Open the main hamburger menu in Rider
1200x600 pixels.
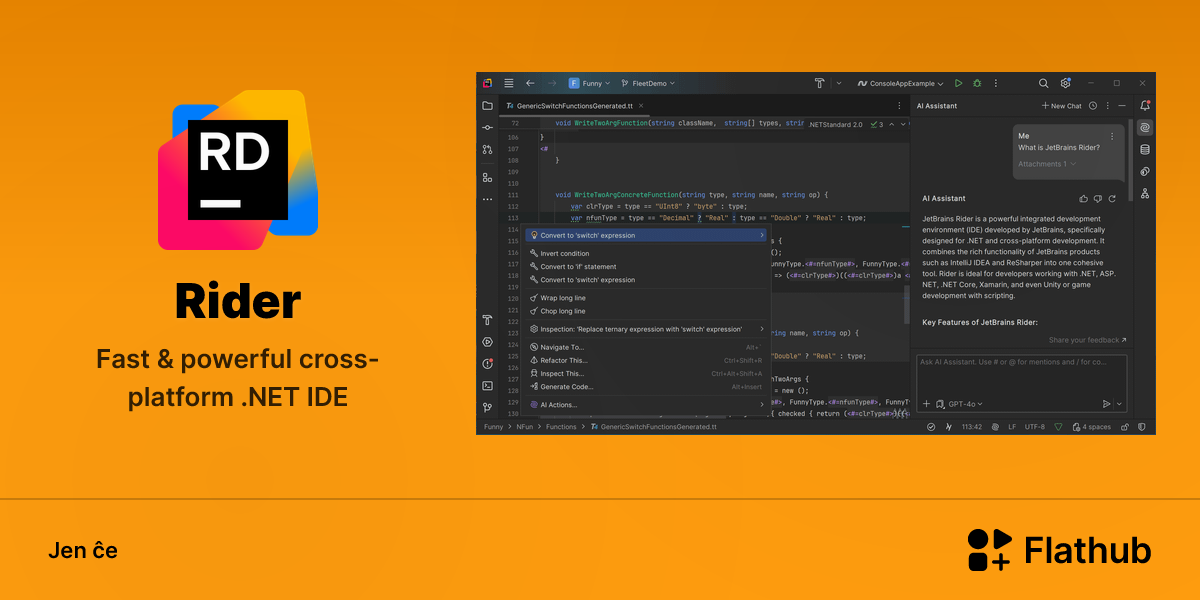tap(509, 83)
